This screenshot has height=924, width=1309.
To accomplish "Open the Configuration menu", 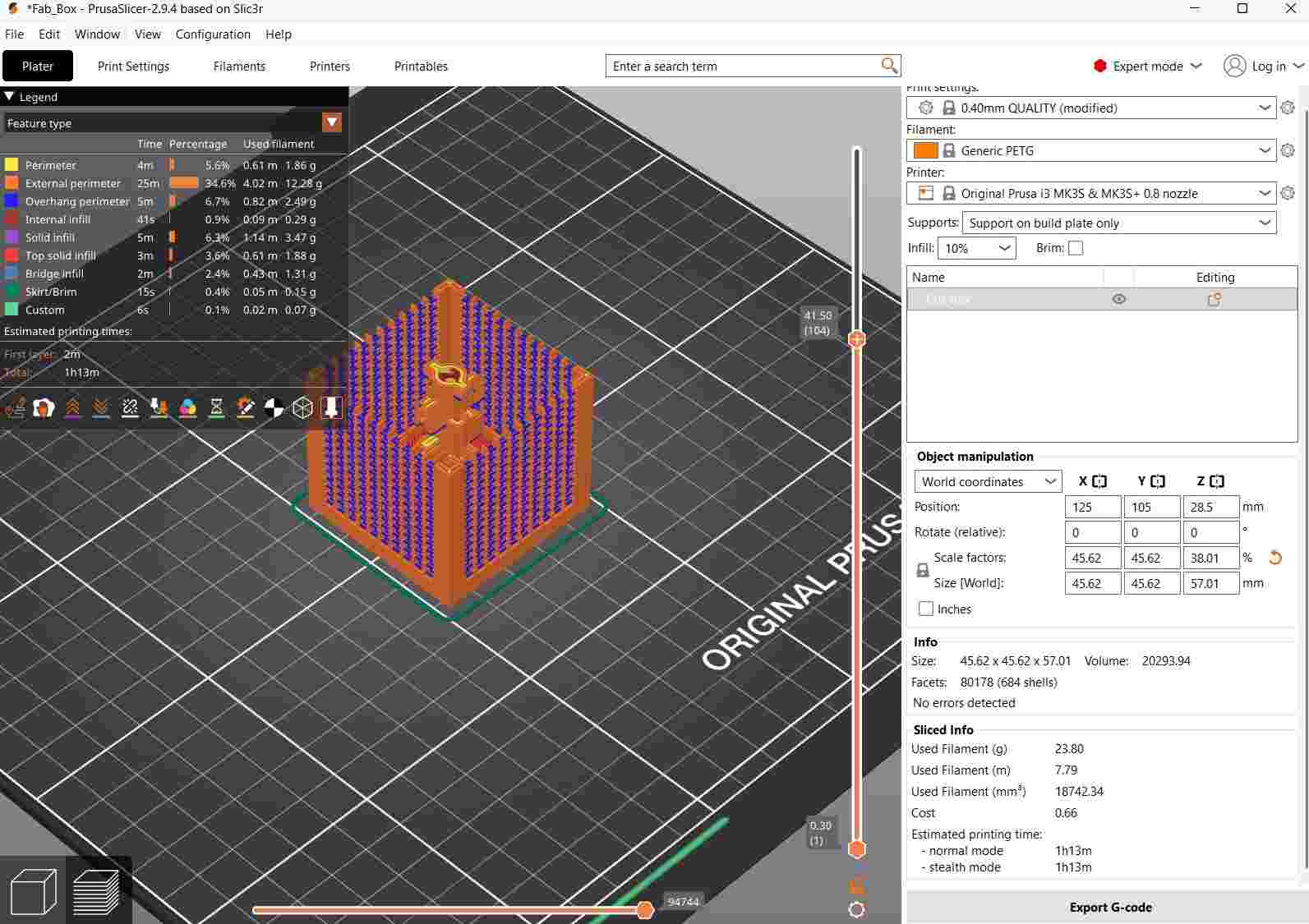I will [213, 34].
